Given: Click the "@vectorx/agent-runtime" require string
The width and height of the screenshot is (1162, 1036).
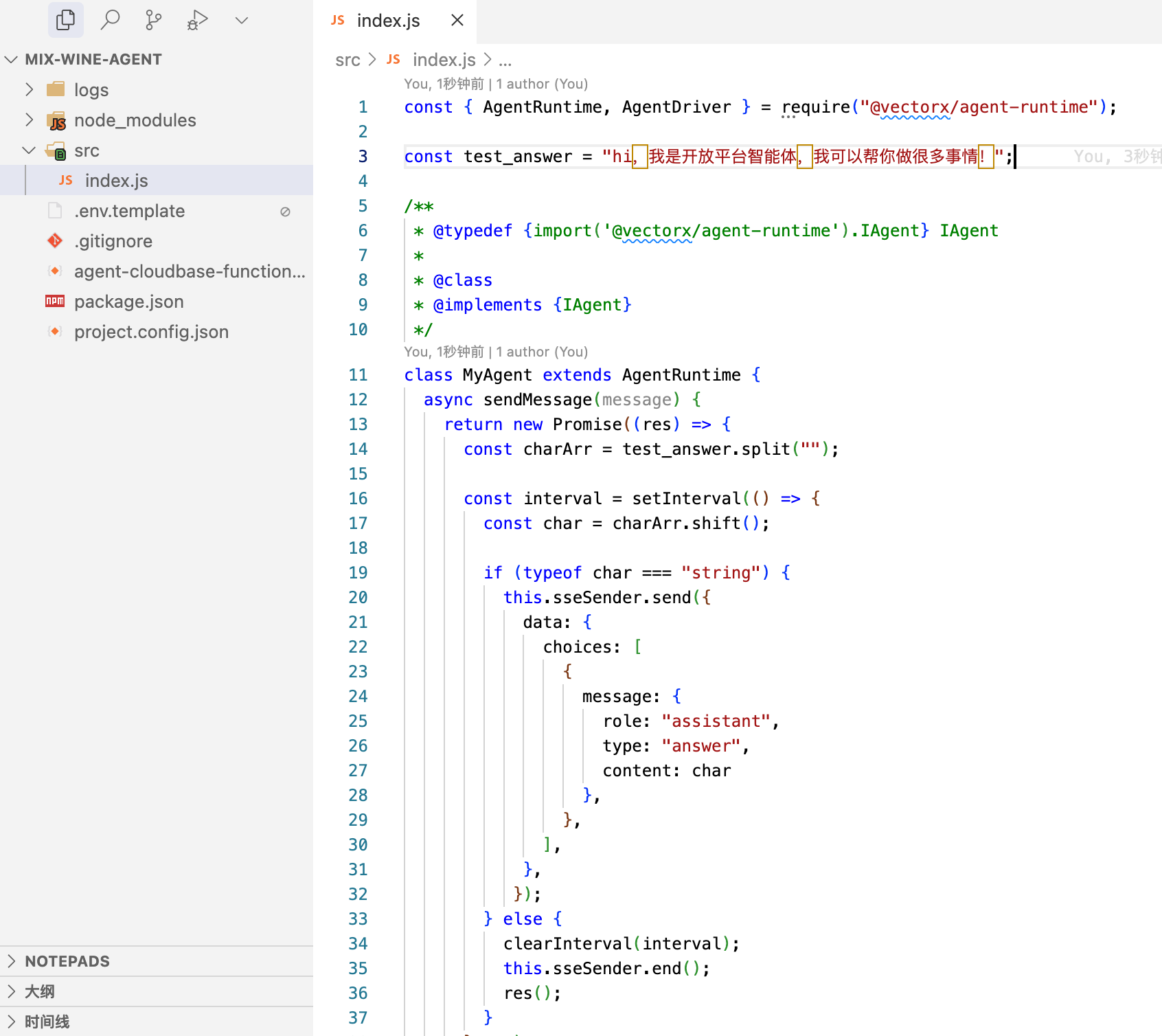Looking at the screenshot, I should point(979,107).
